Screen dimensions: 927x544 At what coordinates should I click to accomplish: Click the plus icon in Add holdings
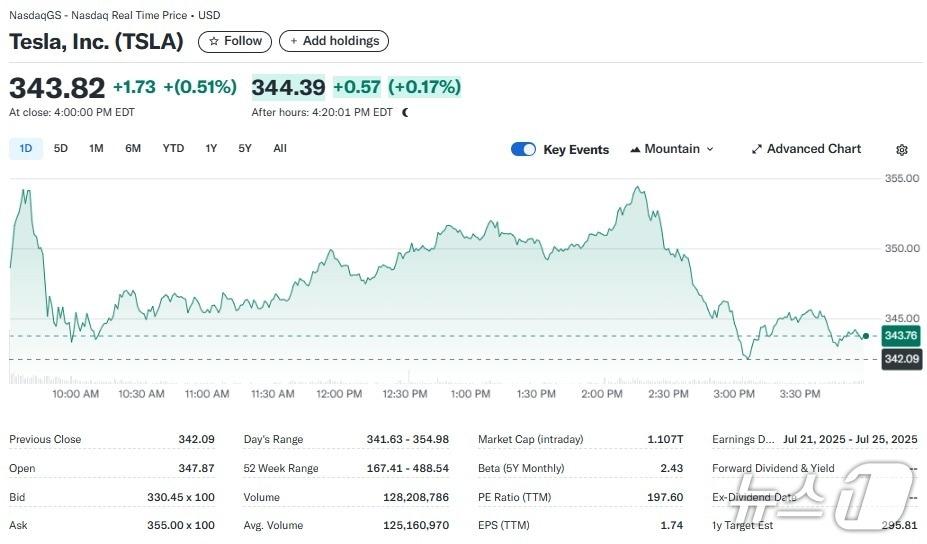point(293,41)
